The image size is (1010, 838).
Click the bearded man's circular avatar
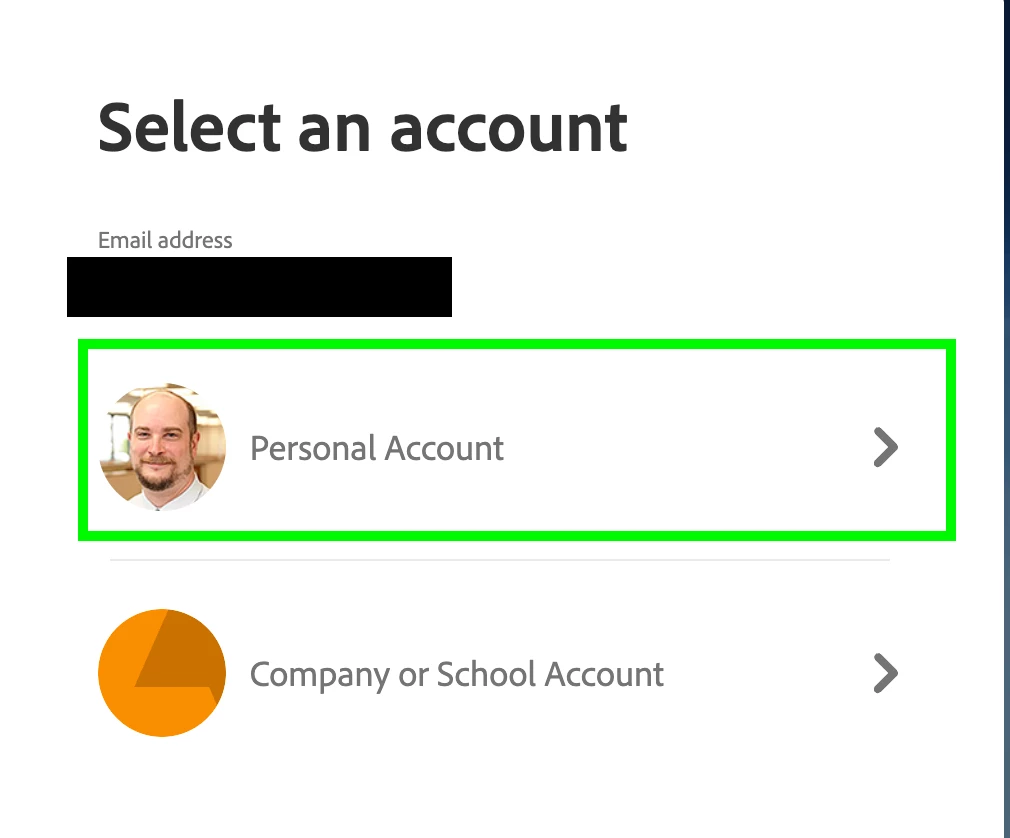(162, 447)
